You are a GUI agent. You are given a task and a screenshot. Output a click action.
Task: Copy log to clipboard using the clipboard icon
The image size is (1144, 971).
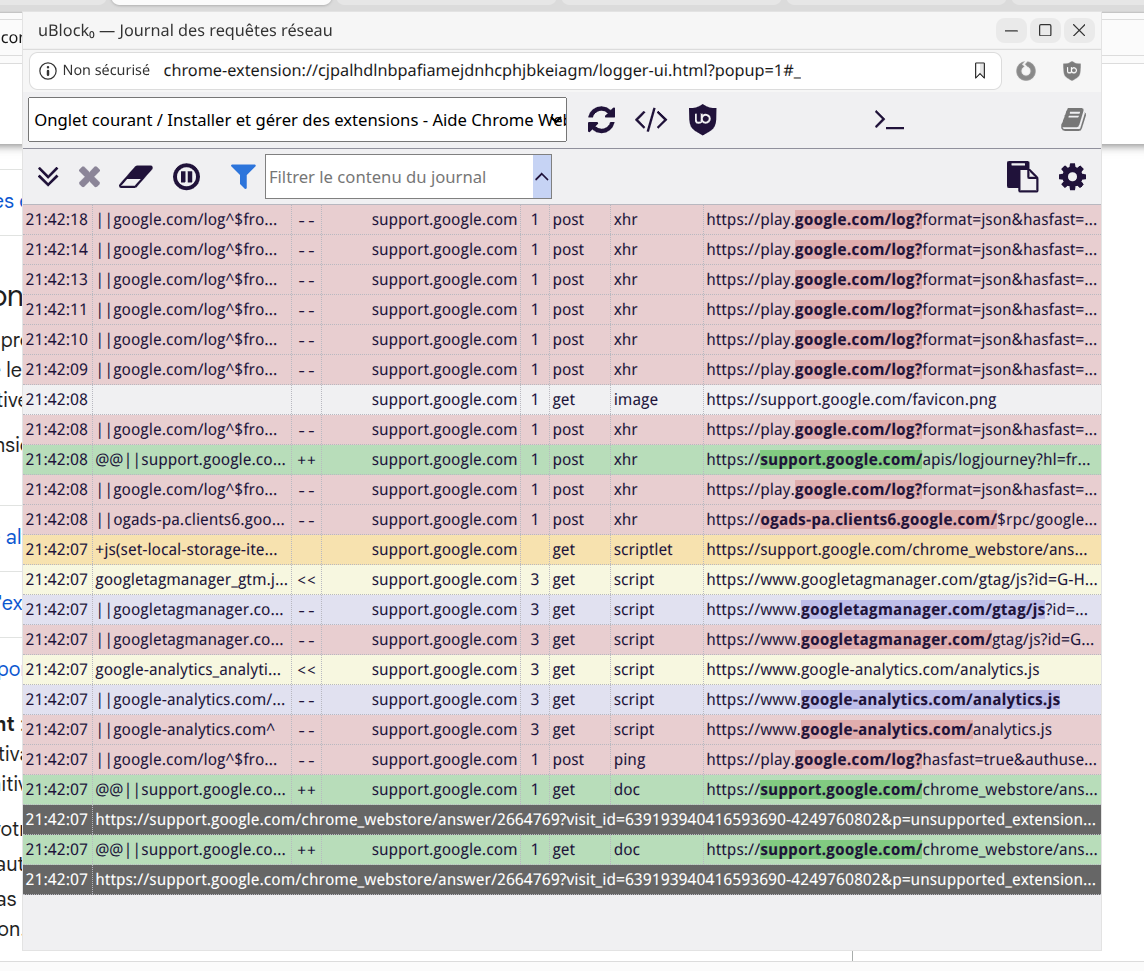[x=1022, y=177]
